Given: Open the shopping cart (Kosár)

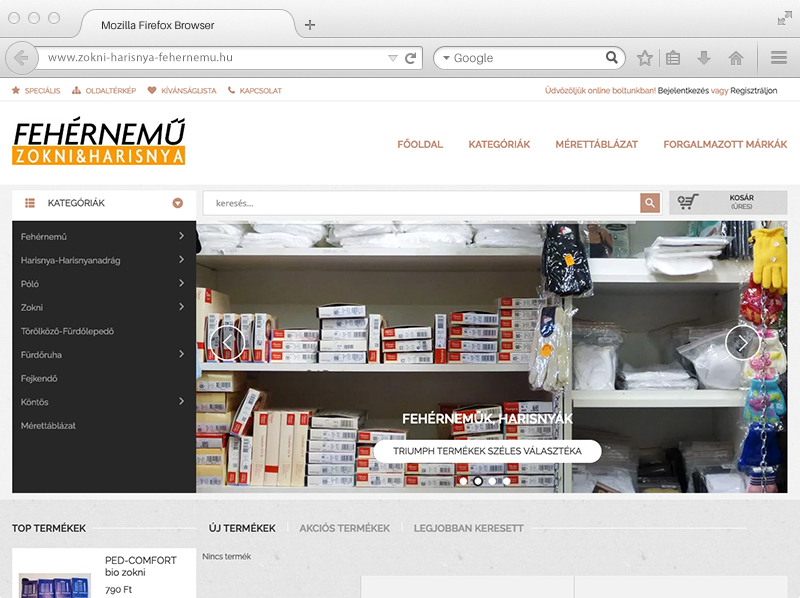Looking at the screenshot, I should pyautogui.click(x=727, y=203).
